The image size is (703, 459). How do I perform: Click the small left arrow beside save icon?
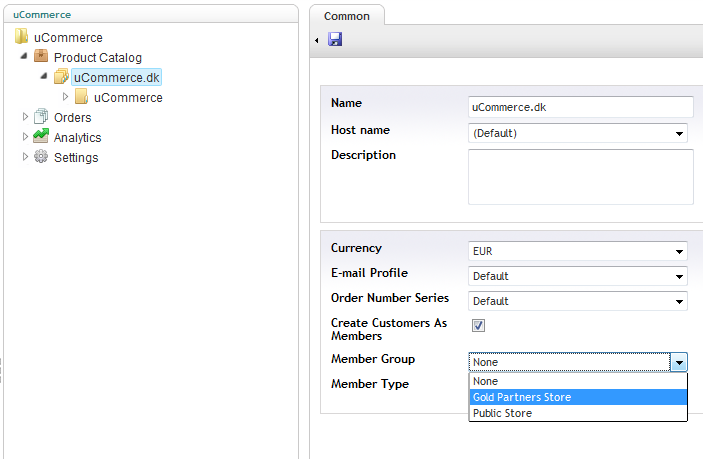317,40
